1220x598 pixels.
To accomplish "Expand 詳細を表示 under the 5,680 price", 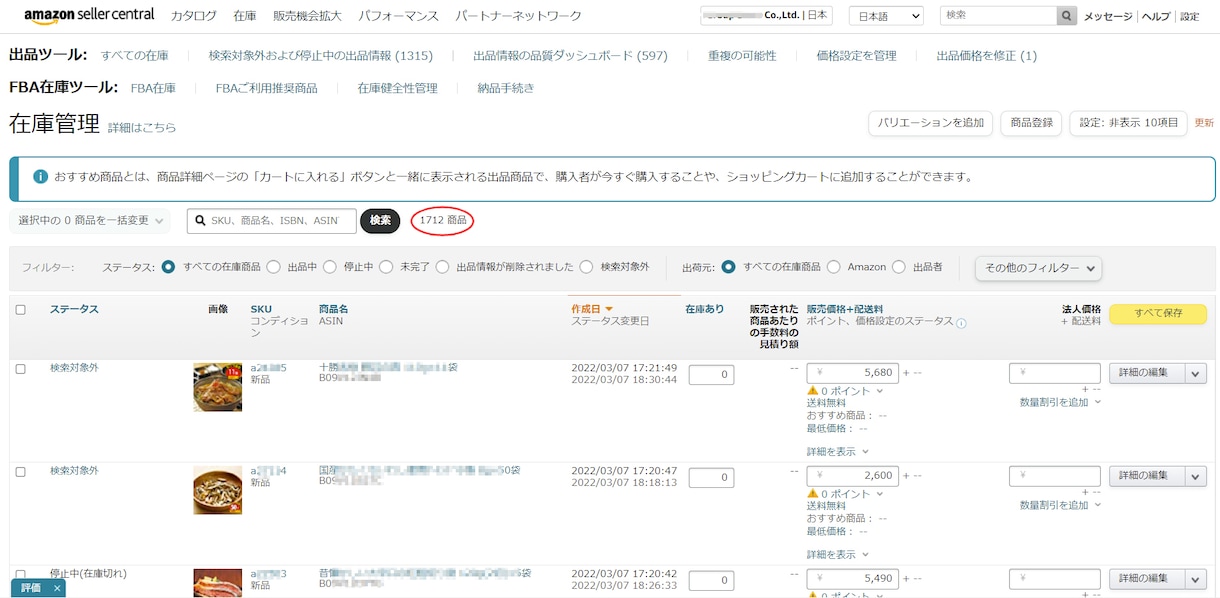I will click(x=838, y=451).
